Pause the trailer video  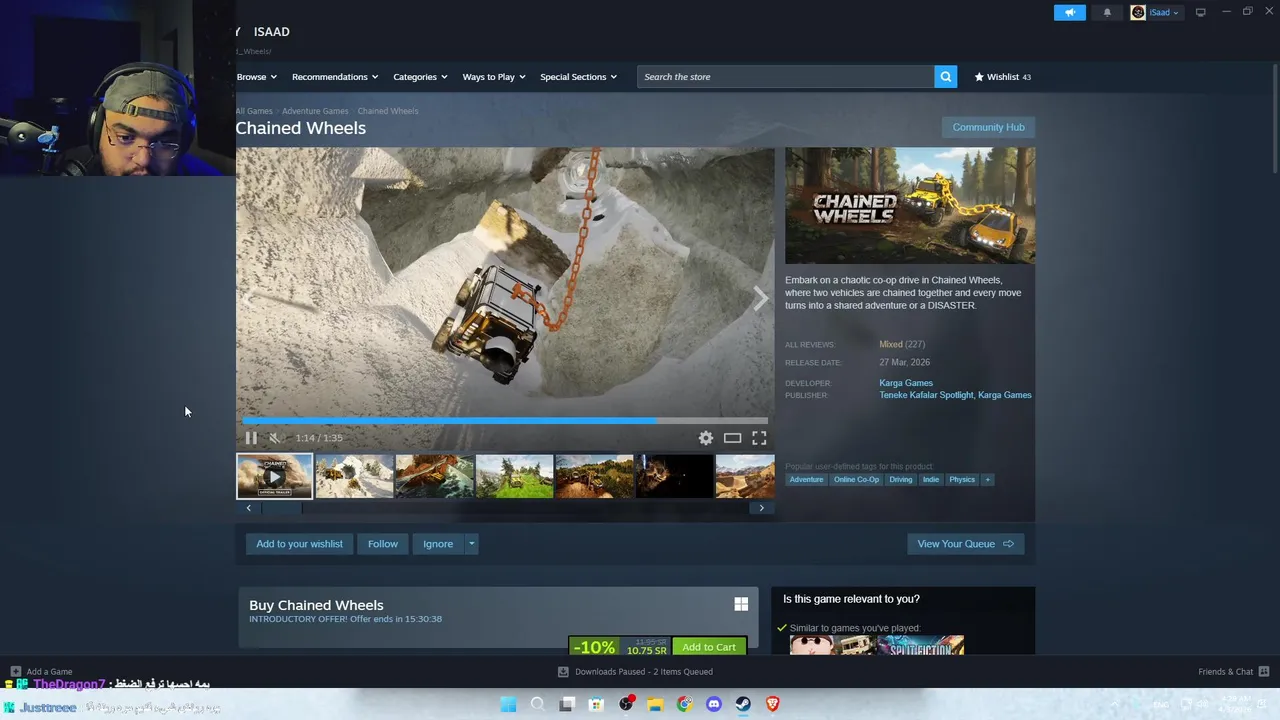point(251,438)
